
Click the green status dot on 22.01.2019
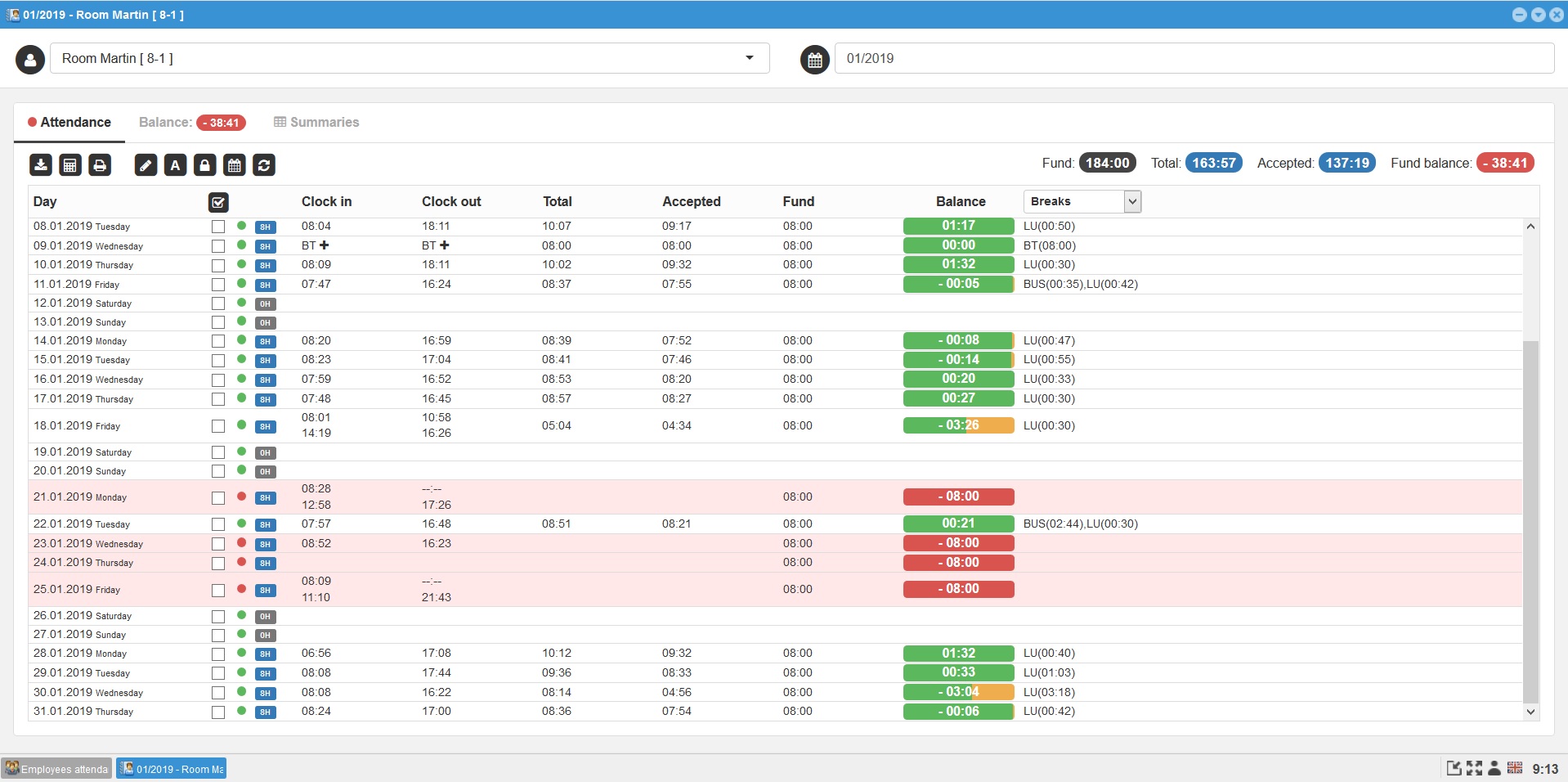click(x=241, y=524)
